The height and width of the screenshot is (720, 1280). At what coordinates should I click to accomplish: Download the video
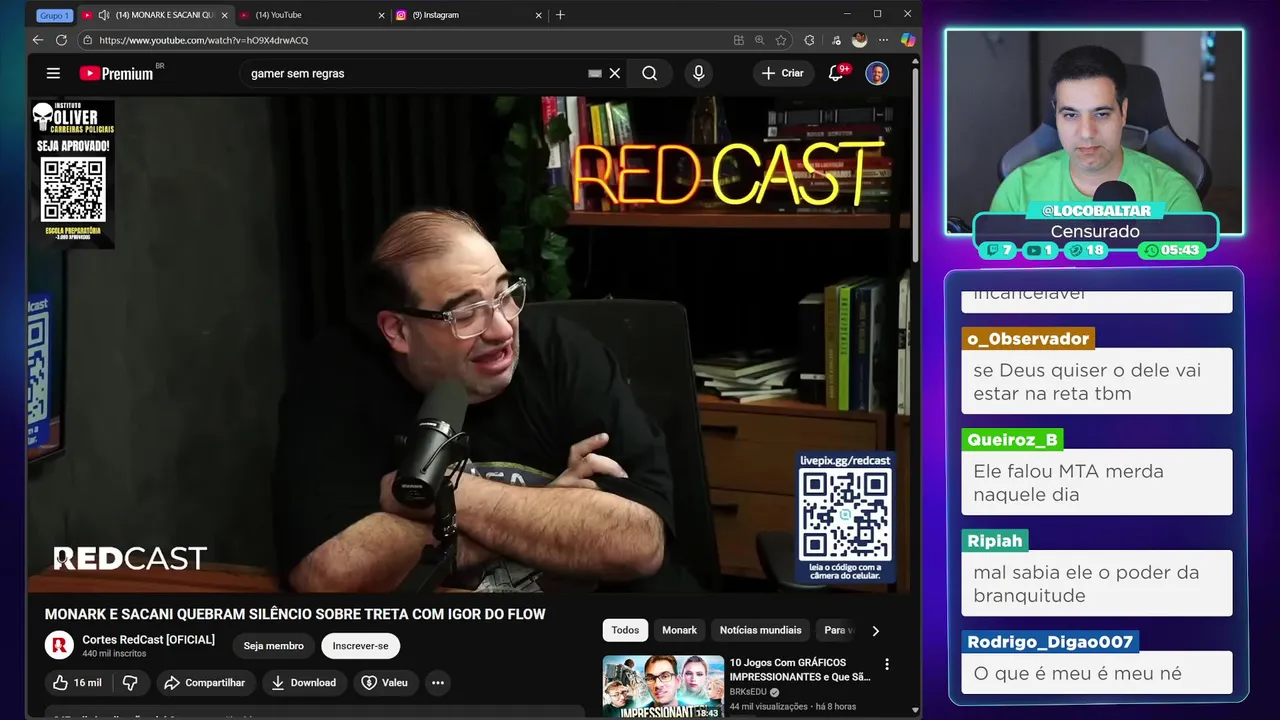tap(304, 682)
